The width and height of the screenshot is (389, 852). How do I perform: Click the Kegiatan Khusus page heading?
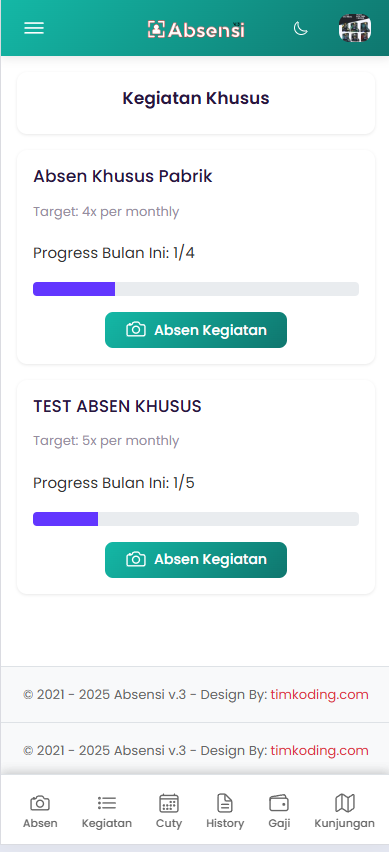point(196,98)
